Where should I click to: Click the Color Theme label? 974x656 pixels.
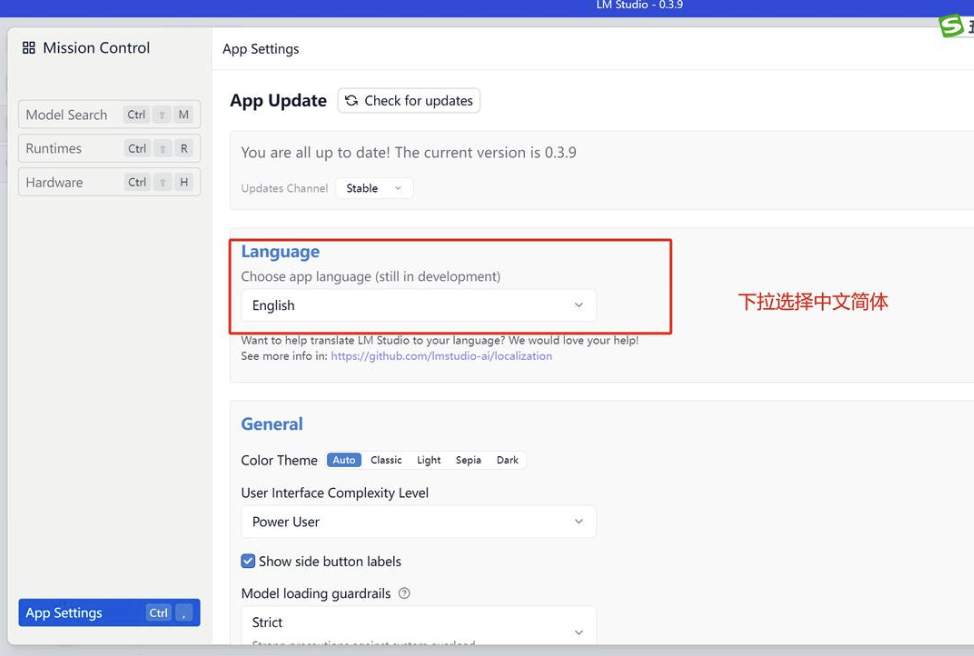279,460
